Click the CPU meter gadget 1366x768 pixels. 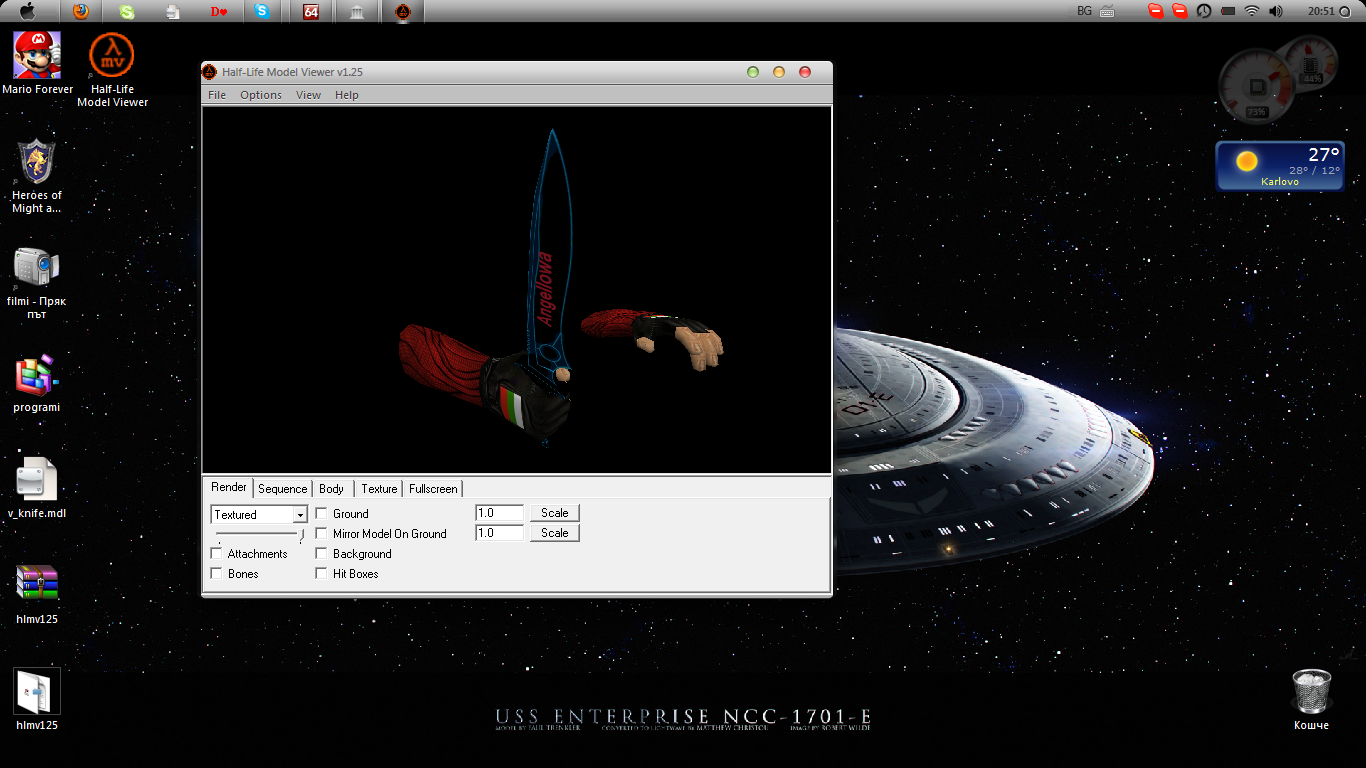pos(1258,85)
